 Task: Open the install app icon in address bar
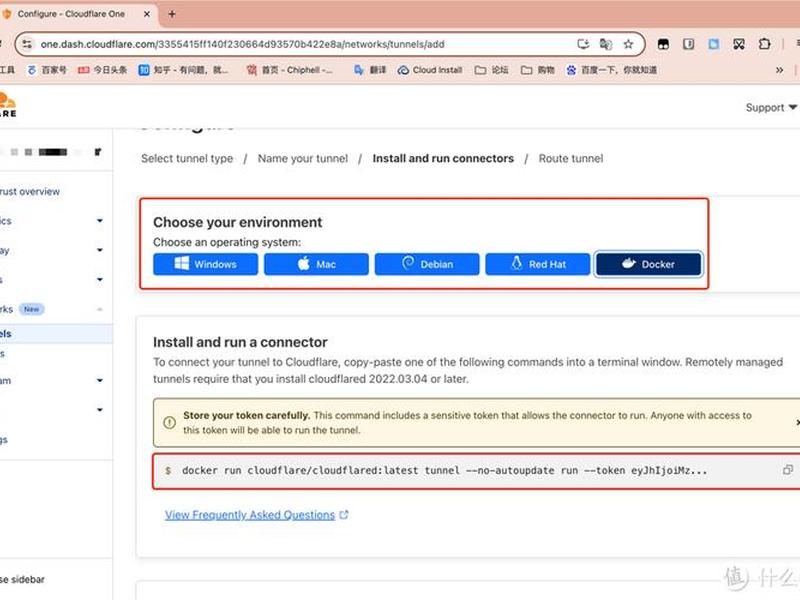(x=583, y=44)
